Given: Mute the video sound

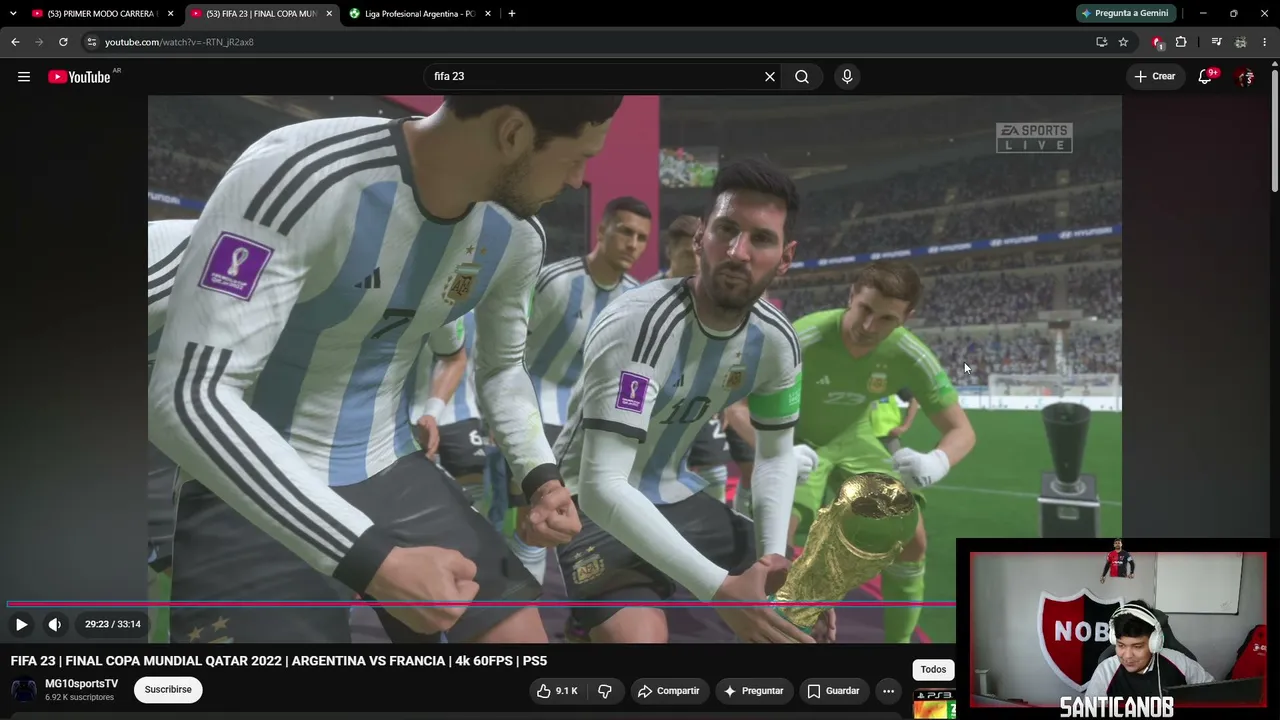Looking at the screenshot, I should 55,624.
